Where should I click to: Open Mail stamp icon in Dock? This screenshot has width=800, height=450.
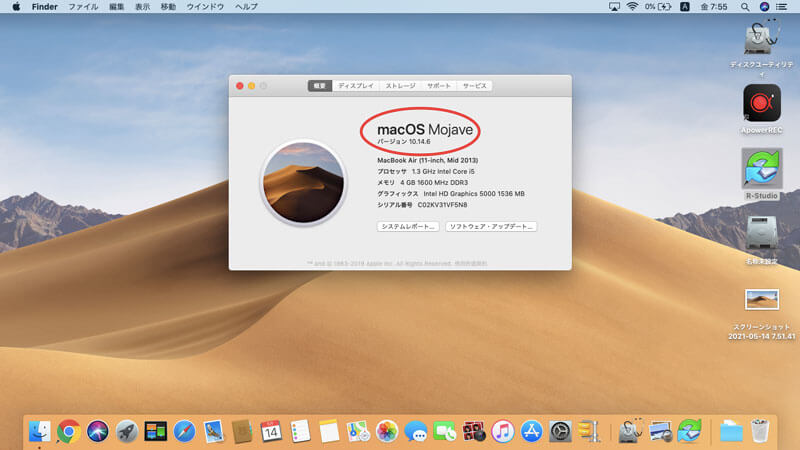point(213,432)
